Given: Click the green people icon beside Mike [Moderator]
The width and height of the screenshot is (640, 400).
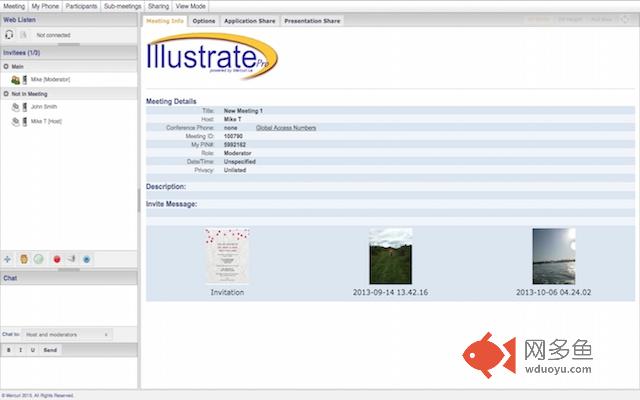Looking at the screenshot, I should tap(16, 80).
